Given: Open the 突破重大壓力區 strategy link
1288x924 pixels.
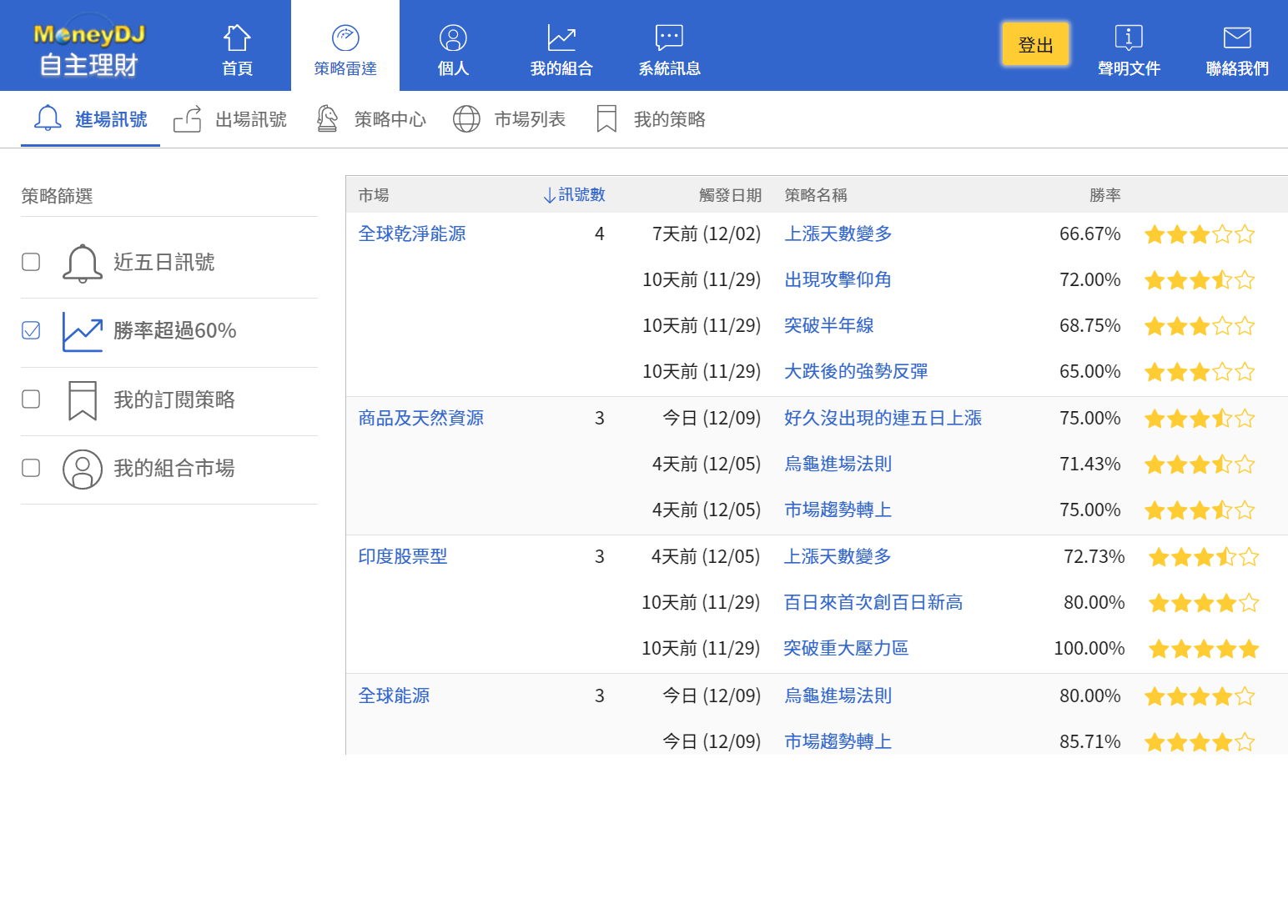Looking at the screenshot, I should click(846, 648).
